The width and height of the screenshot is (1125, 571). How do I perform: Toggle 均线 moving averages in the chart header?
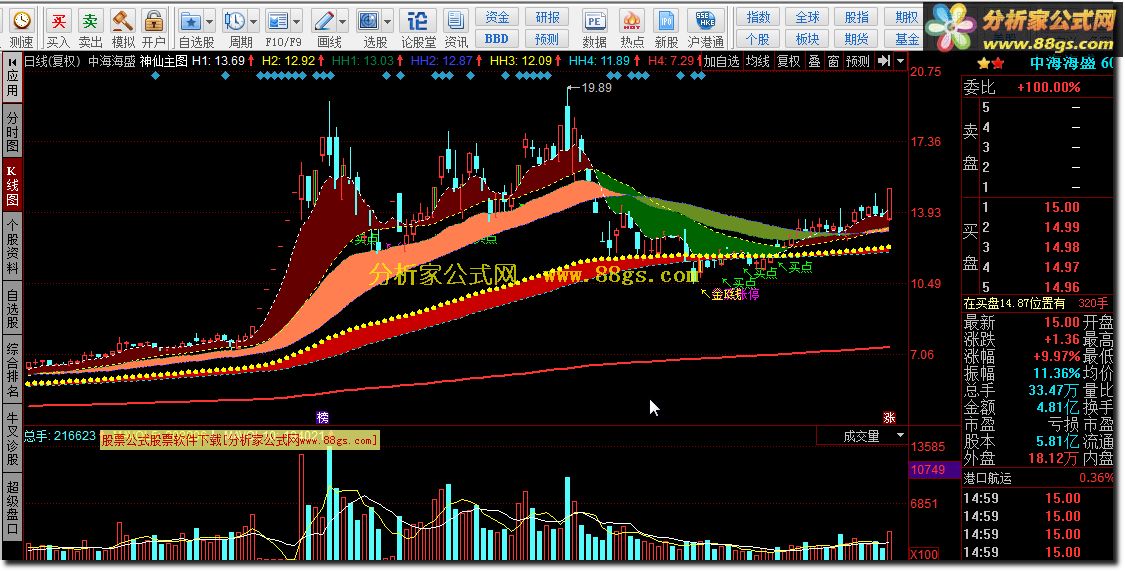point(758,61)
